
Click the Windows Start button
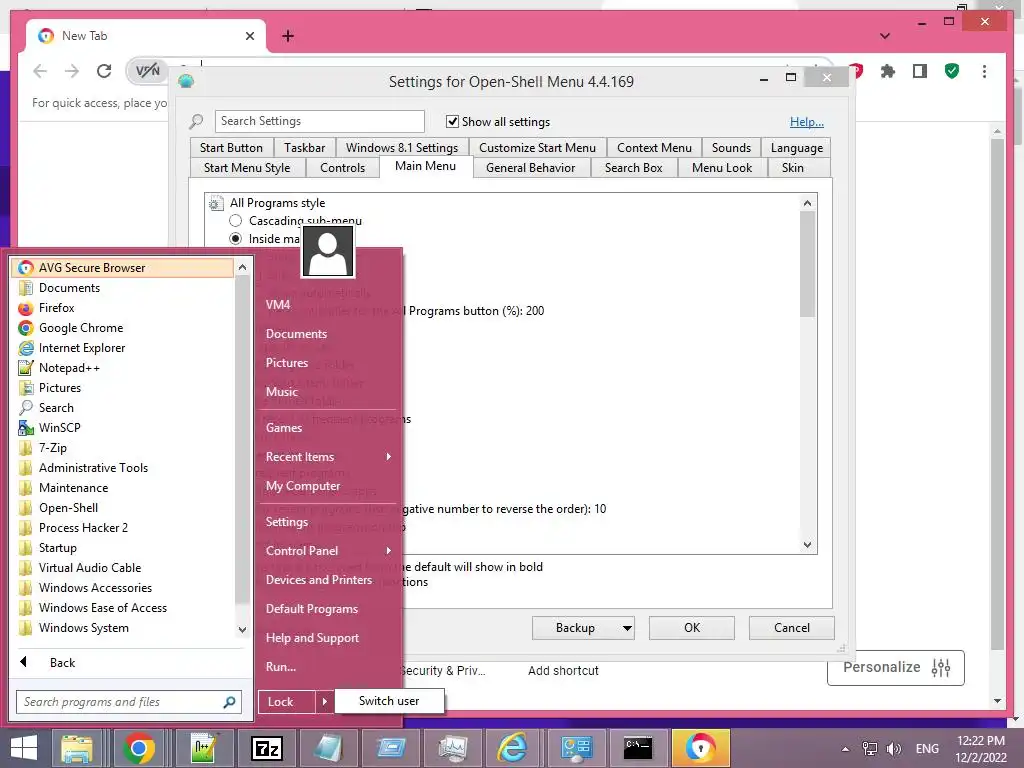24,748
